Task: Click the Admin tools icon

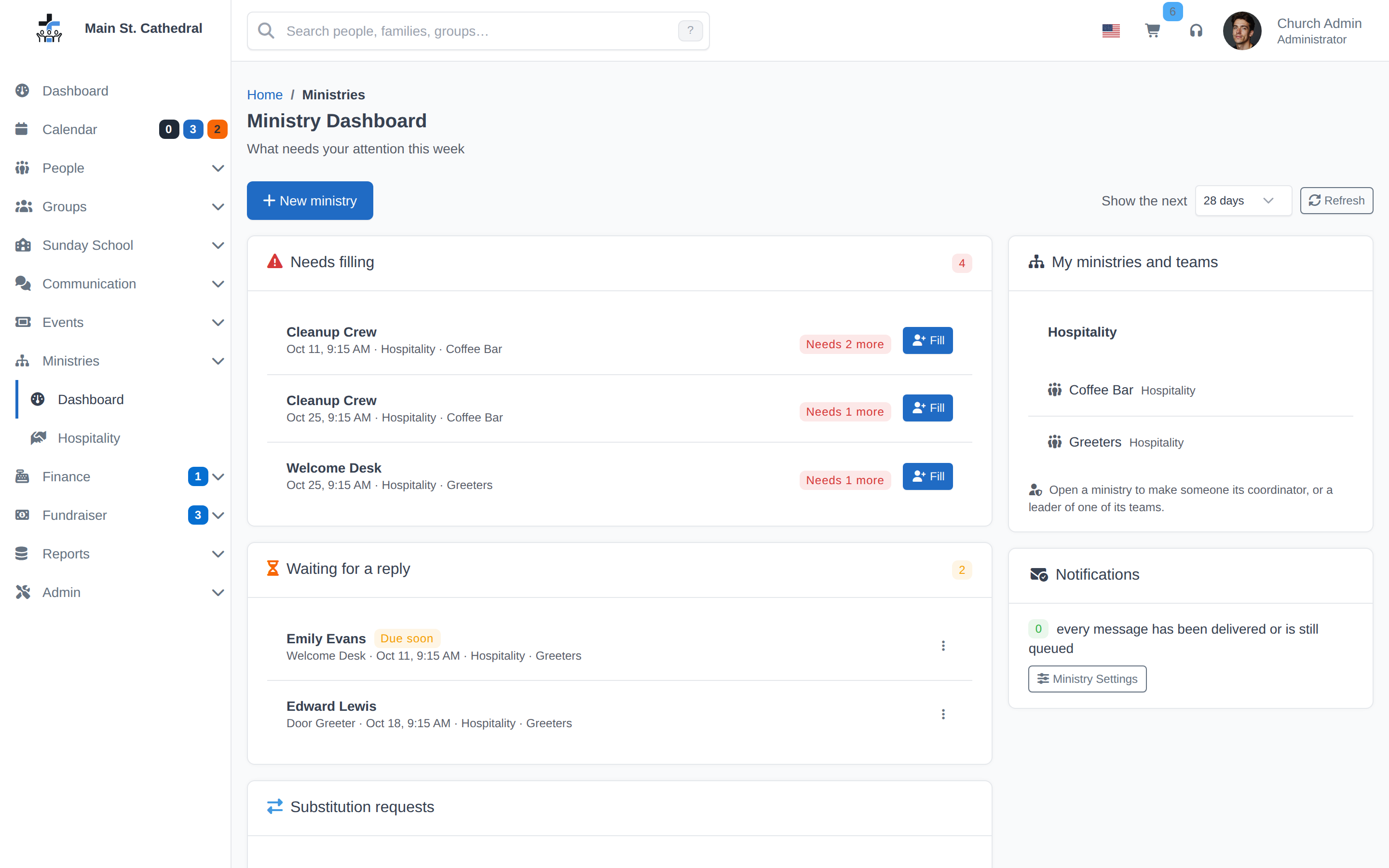Action: click(x=23, y=592)
